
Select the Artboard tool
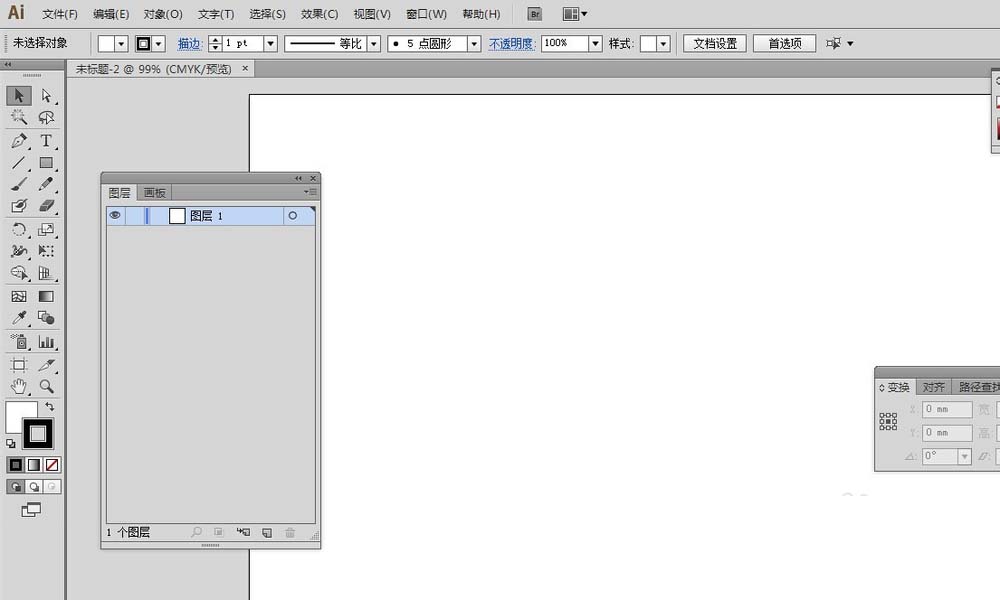tap(18, 365)
